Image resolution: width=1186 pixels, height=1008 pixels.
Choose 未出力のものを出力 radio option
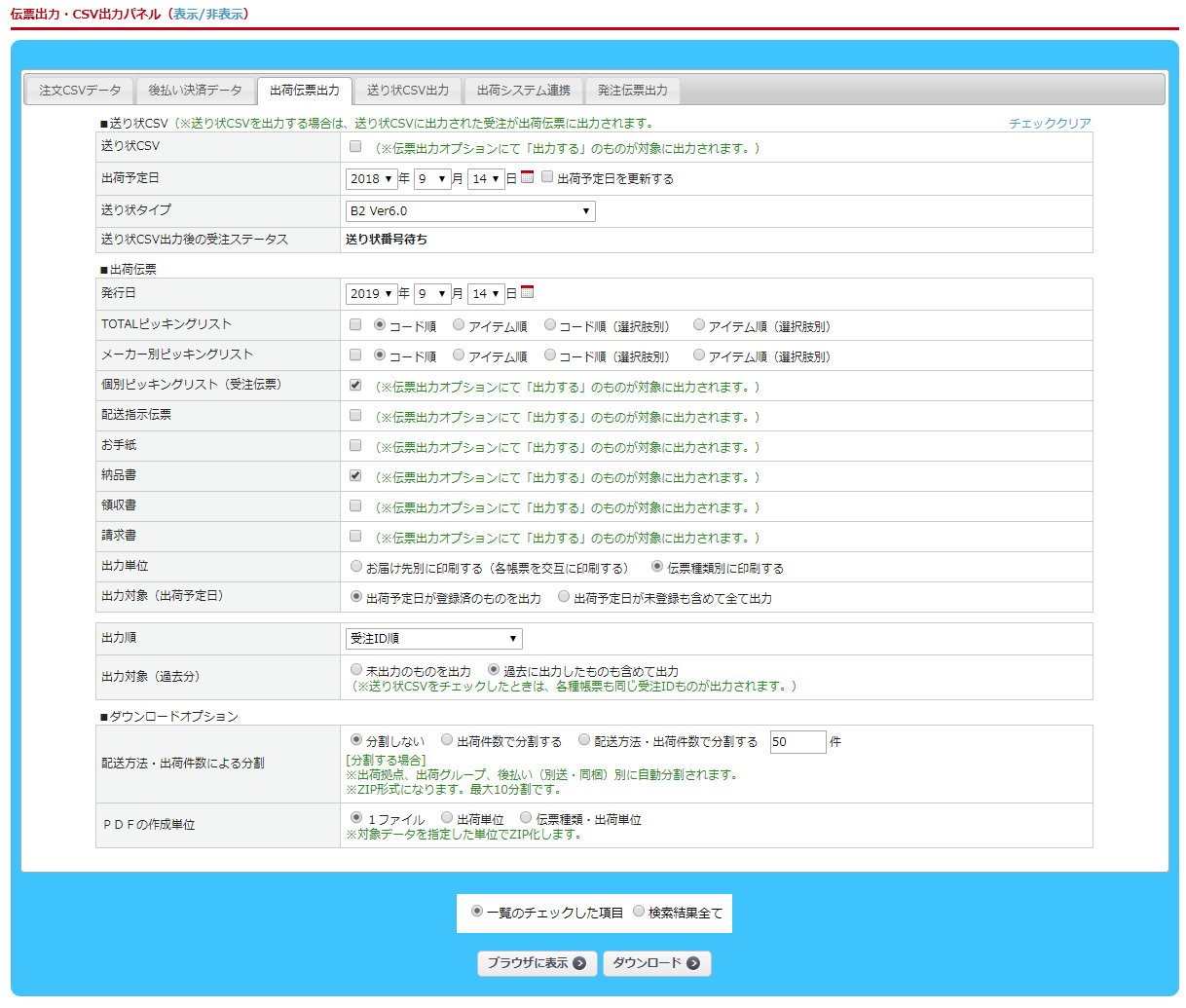pos(356,670)
